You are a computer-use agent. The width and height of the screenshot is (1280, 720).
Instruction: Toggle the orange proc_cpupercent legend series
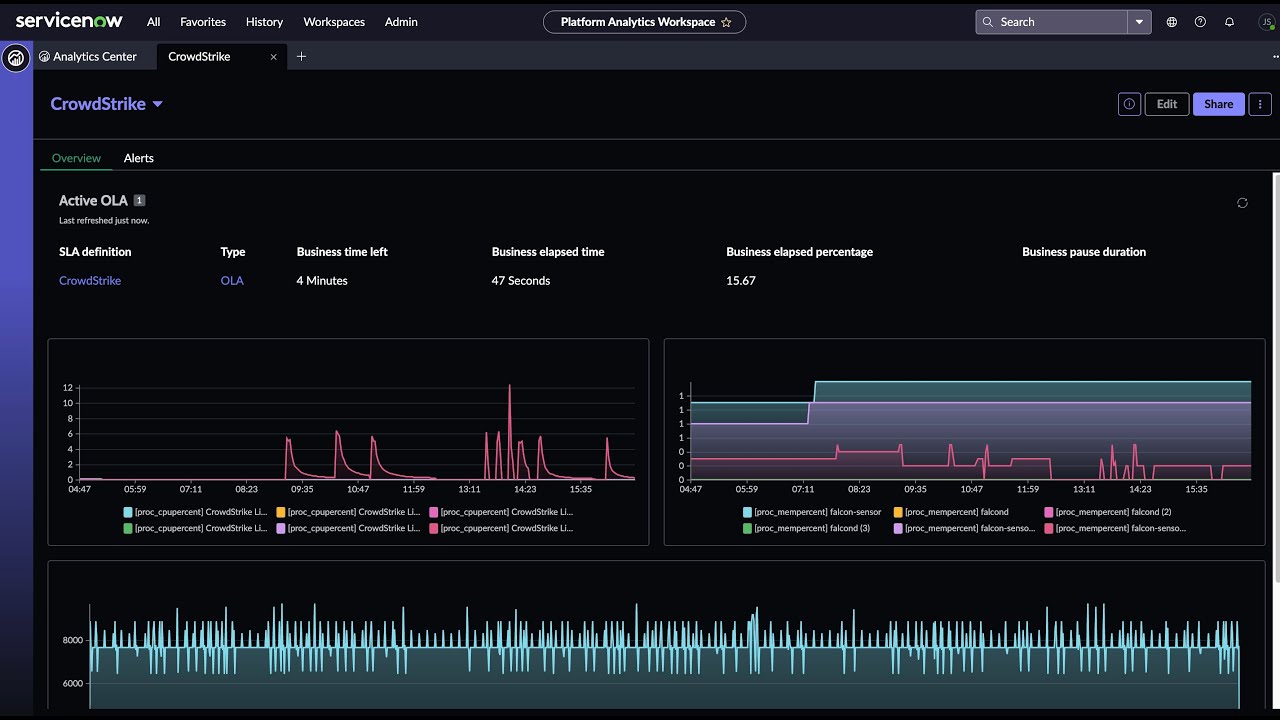coord(348,512)
